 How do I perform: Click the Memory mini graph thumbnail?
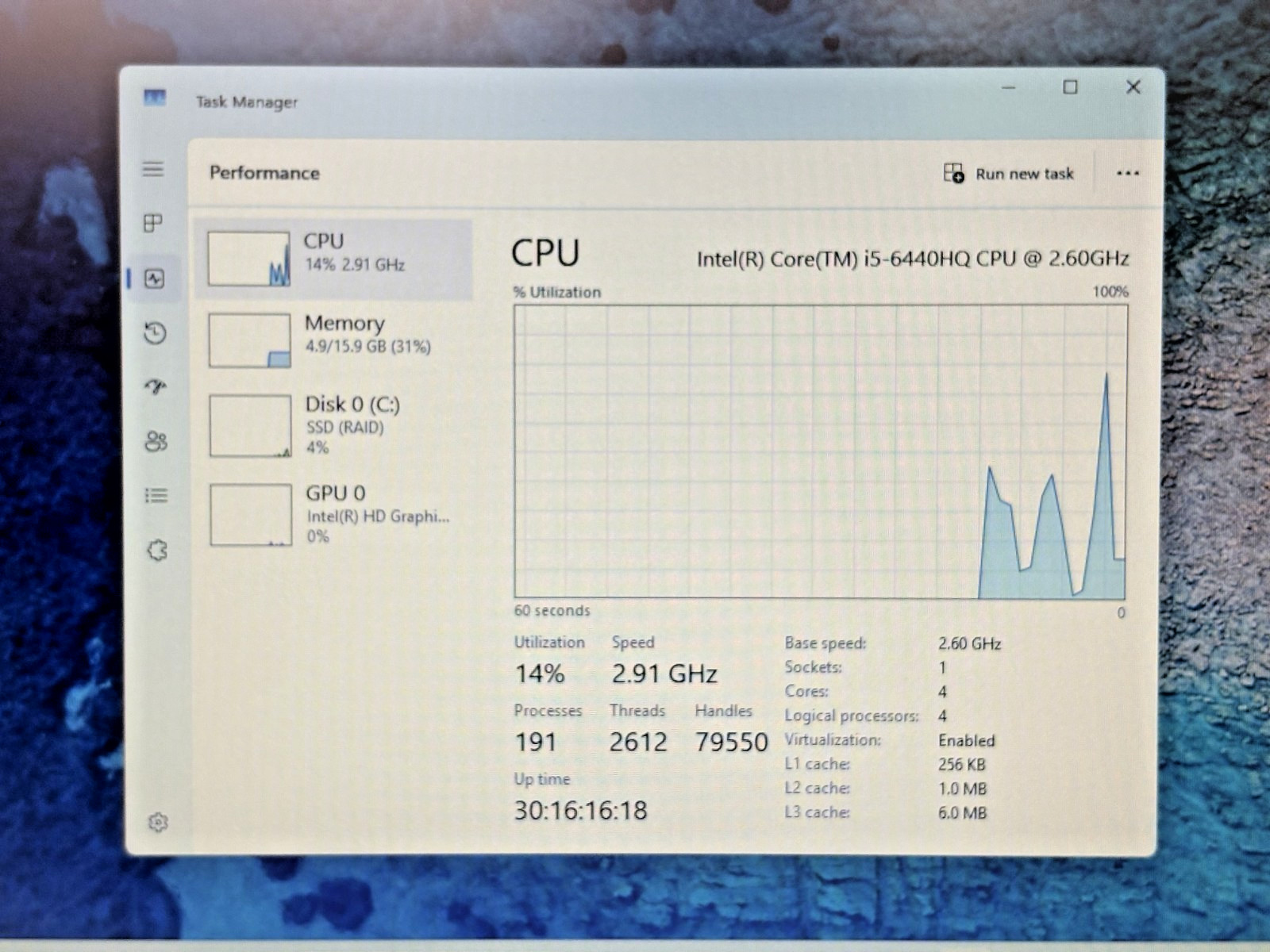tap(249, 340)
